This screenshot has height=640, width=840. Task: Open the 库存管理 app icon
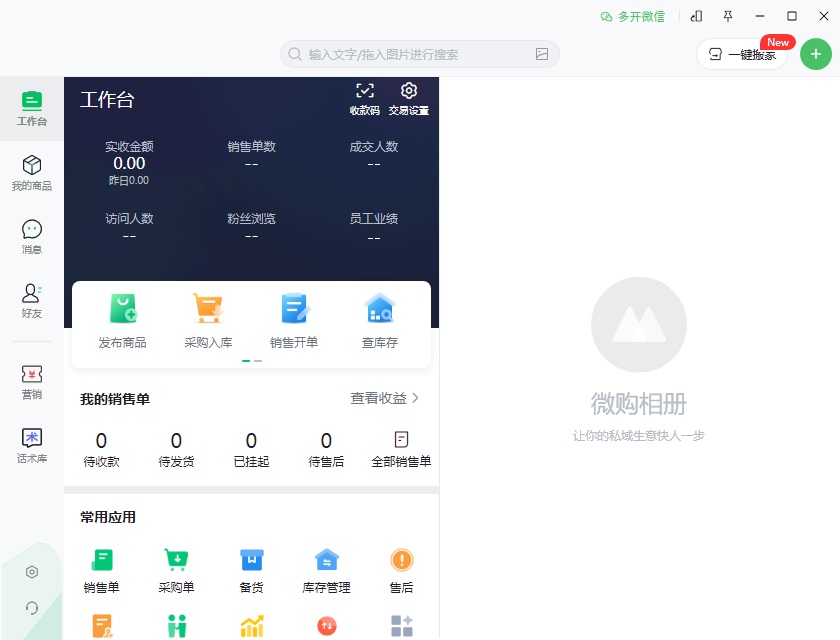pyautogui.click(x=326, y=560)
